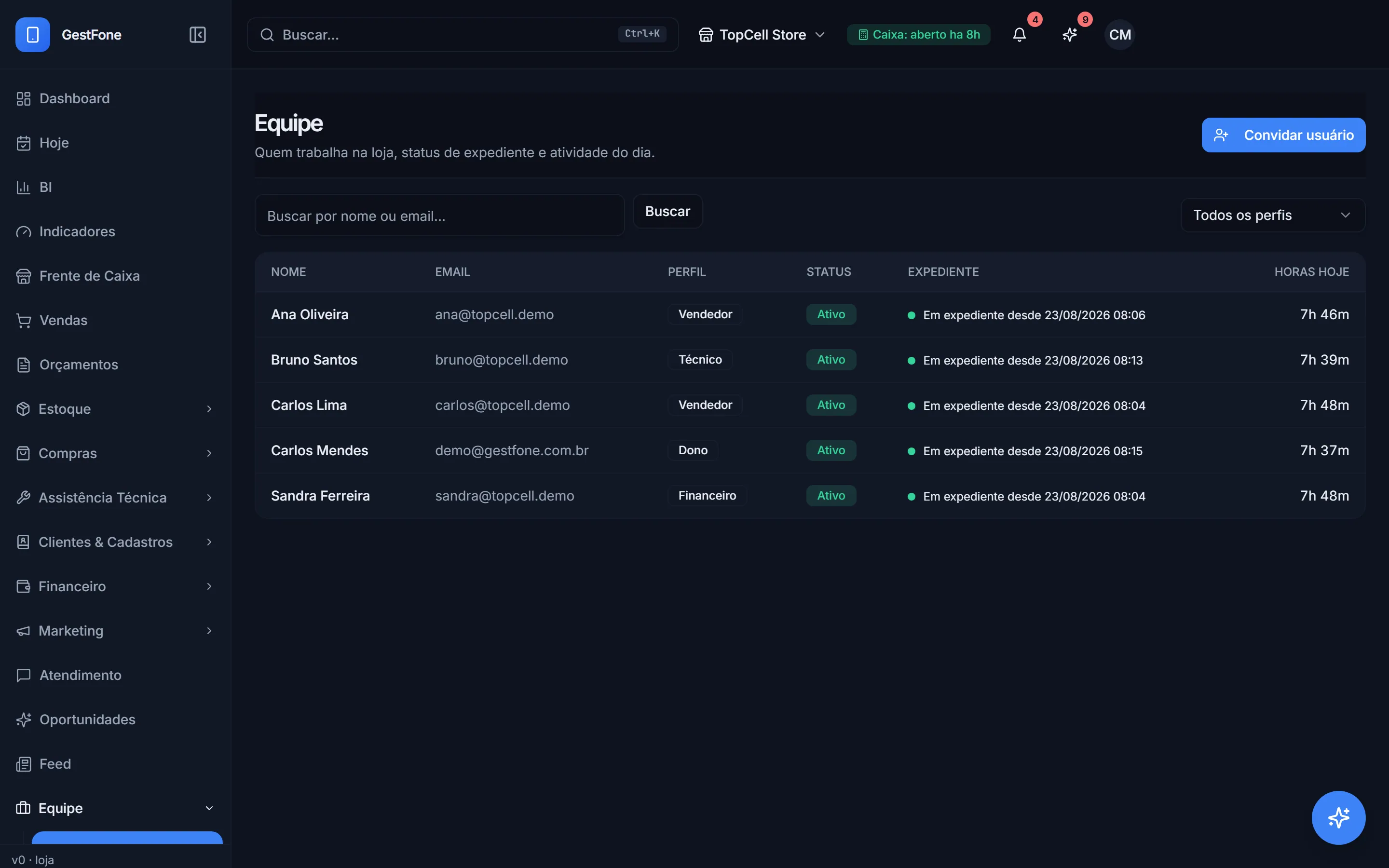Open the Hoje menu item
Screen dimensions: 1389x868
tap(115, 143)
